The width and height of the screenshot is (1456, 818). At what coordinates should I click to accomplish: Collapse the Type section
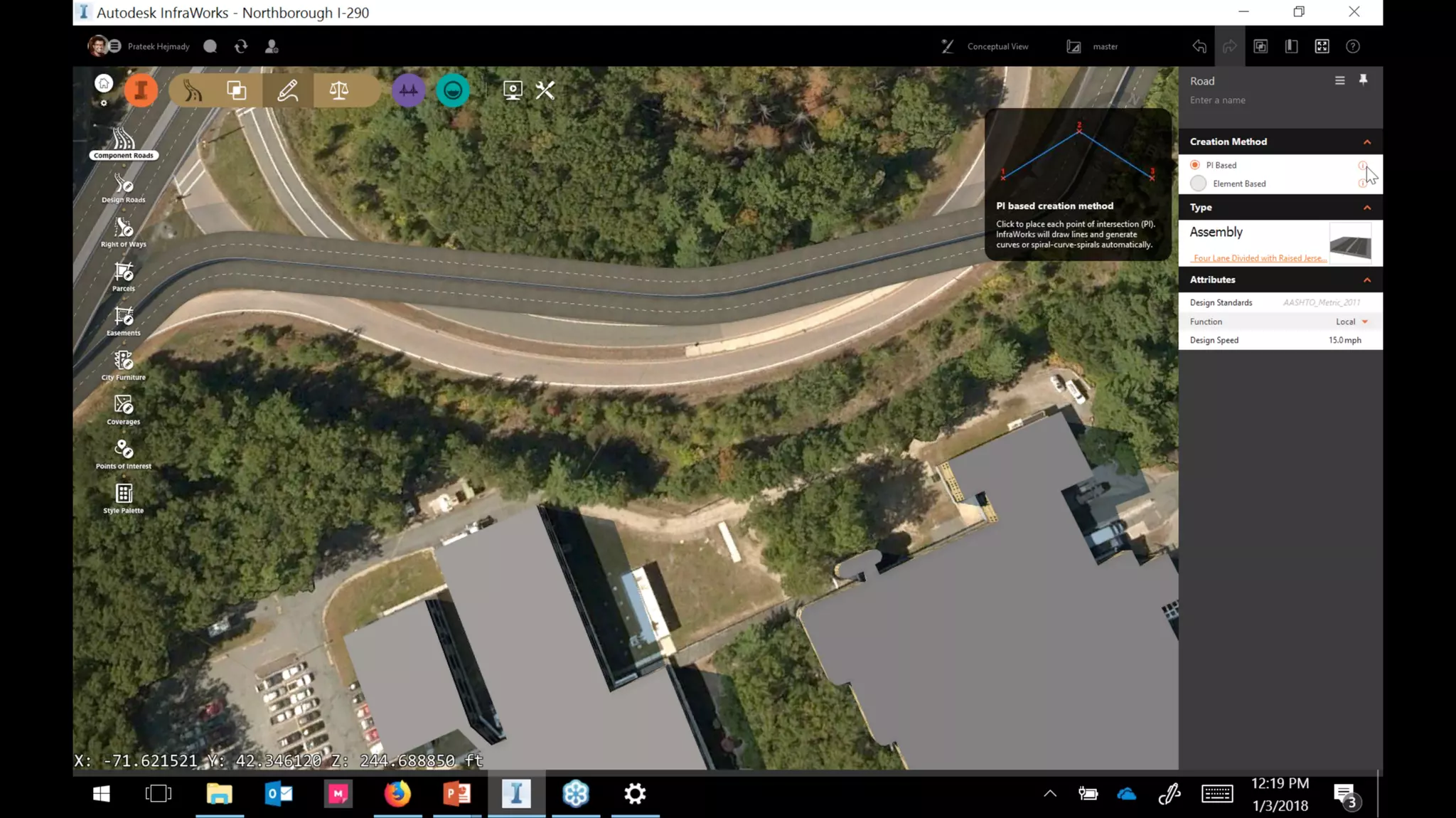(x=1367, y=208)
